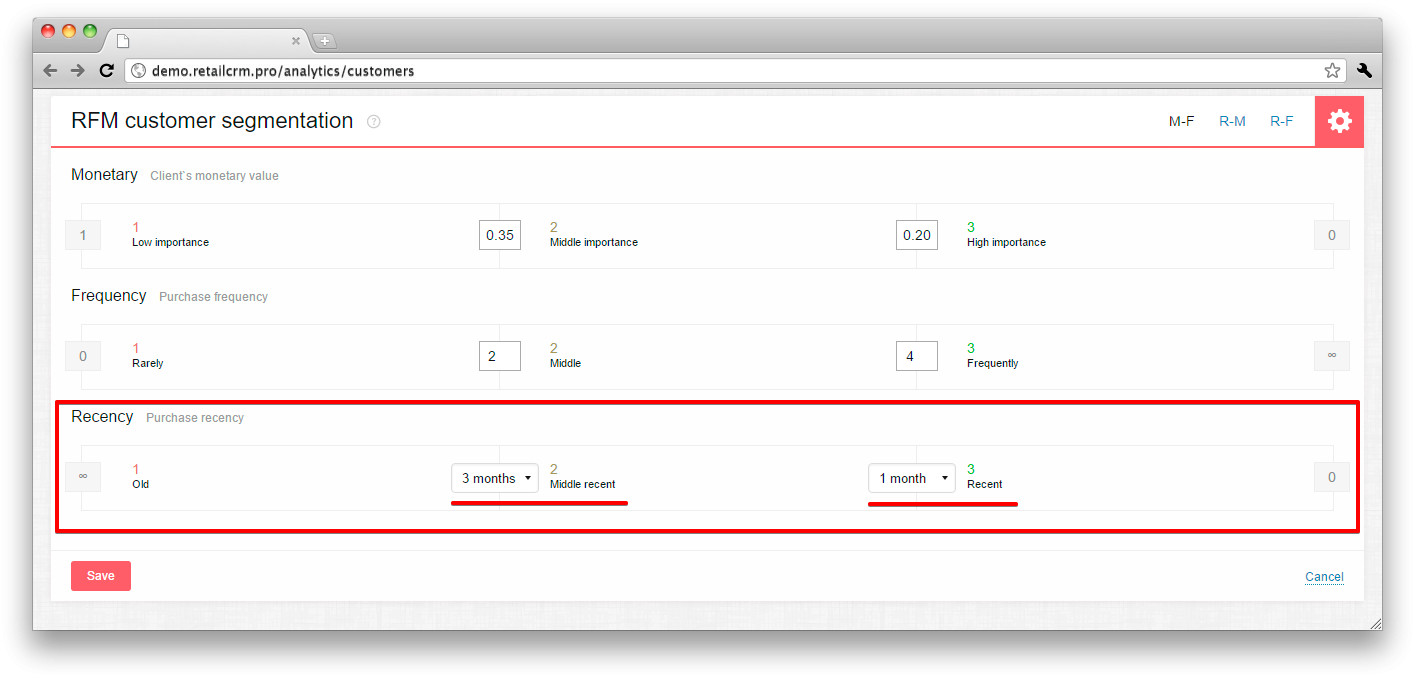
Task: Open the settings gear in the header
Action: (1339, 121)
